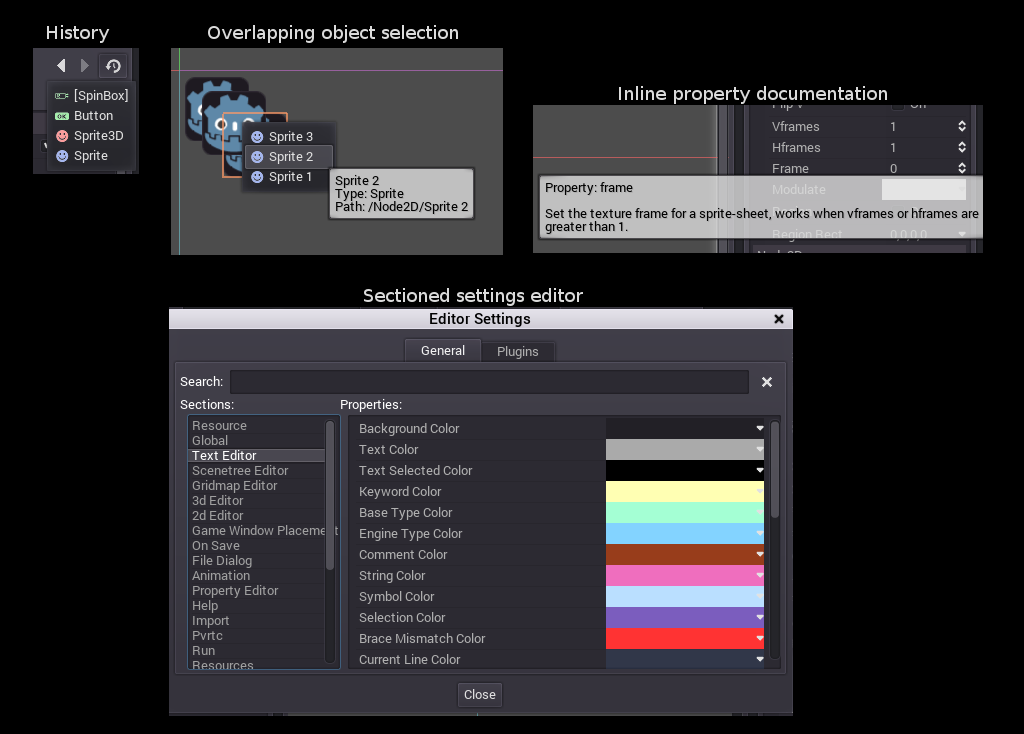Open the Comment Color dropdown arrow
The image size is (1024, 734).
(760, 554)
